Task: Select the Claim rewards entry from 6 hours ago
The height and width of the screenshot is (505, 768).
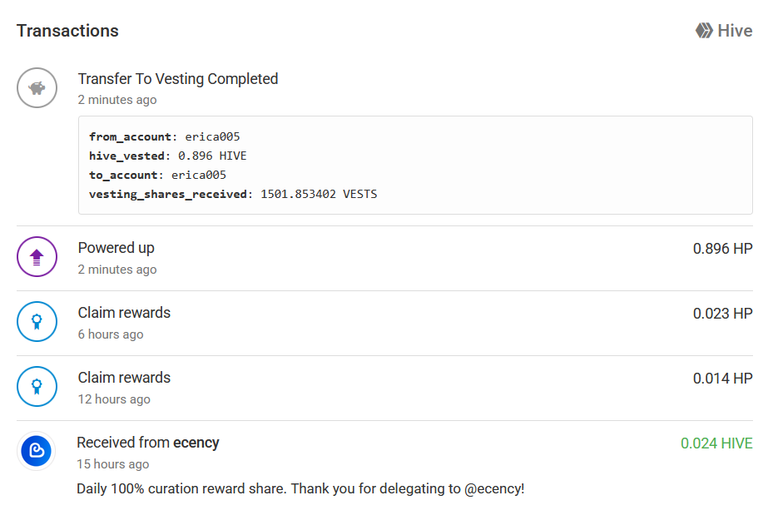Action: click(x=384, y=323)
